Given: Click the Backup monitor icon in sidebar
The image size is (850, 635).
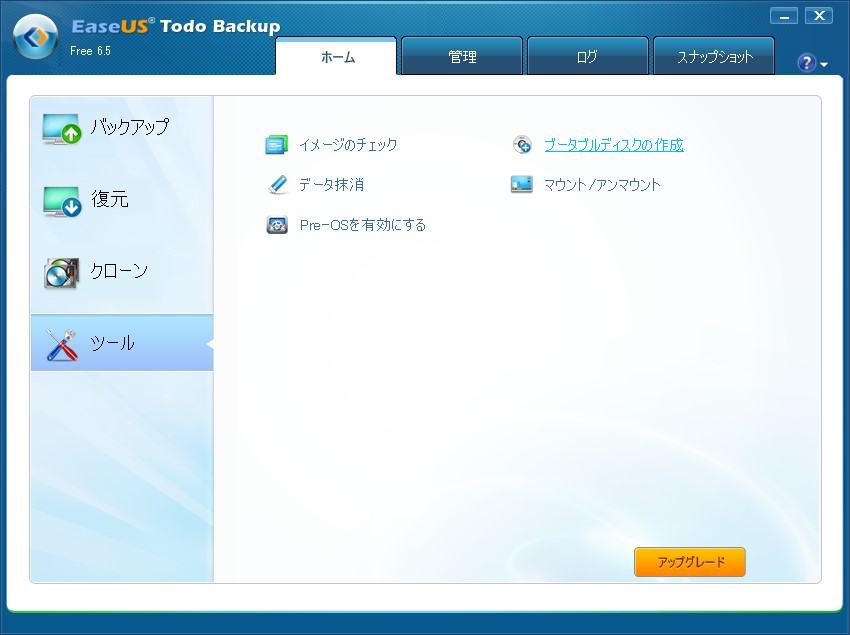Looking at the screenshot, I should pos(61,129).
